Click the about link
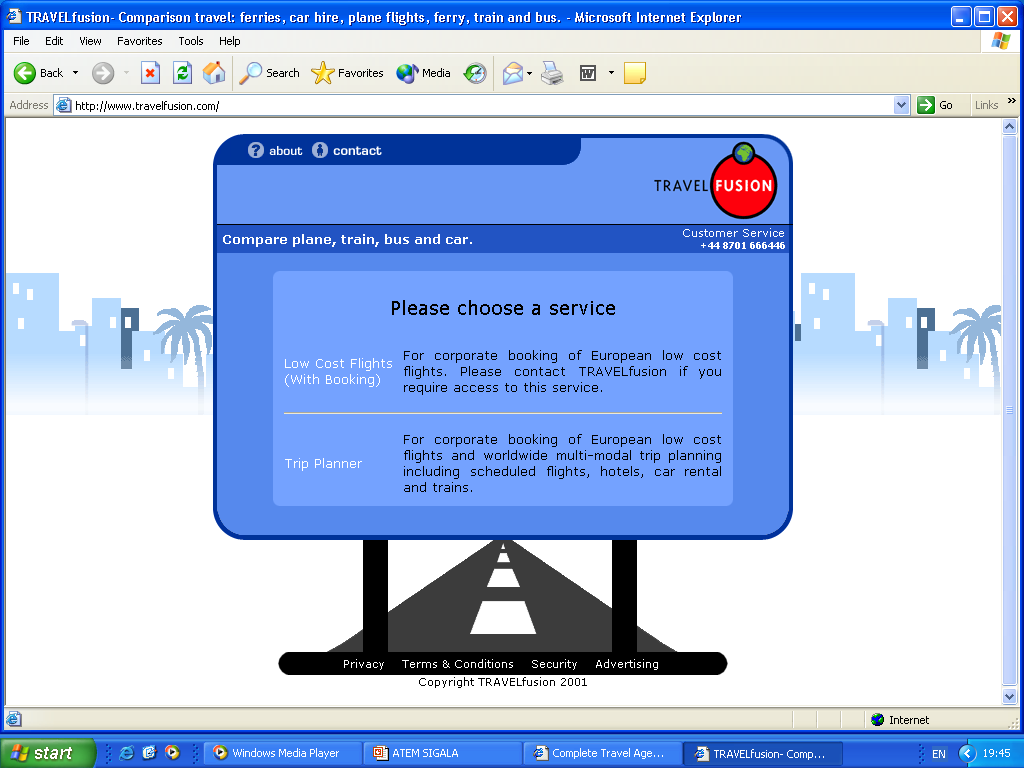 coord(285,151)
